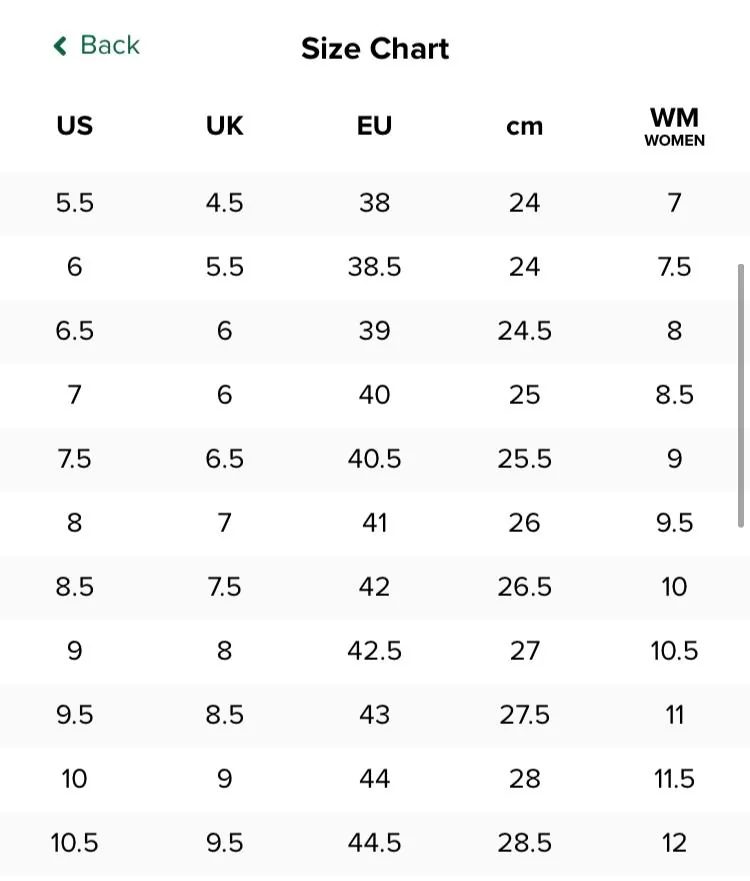Click US size 9.5 cell

75,715
